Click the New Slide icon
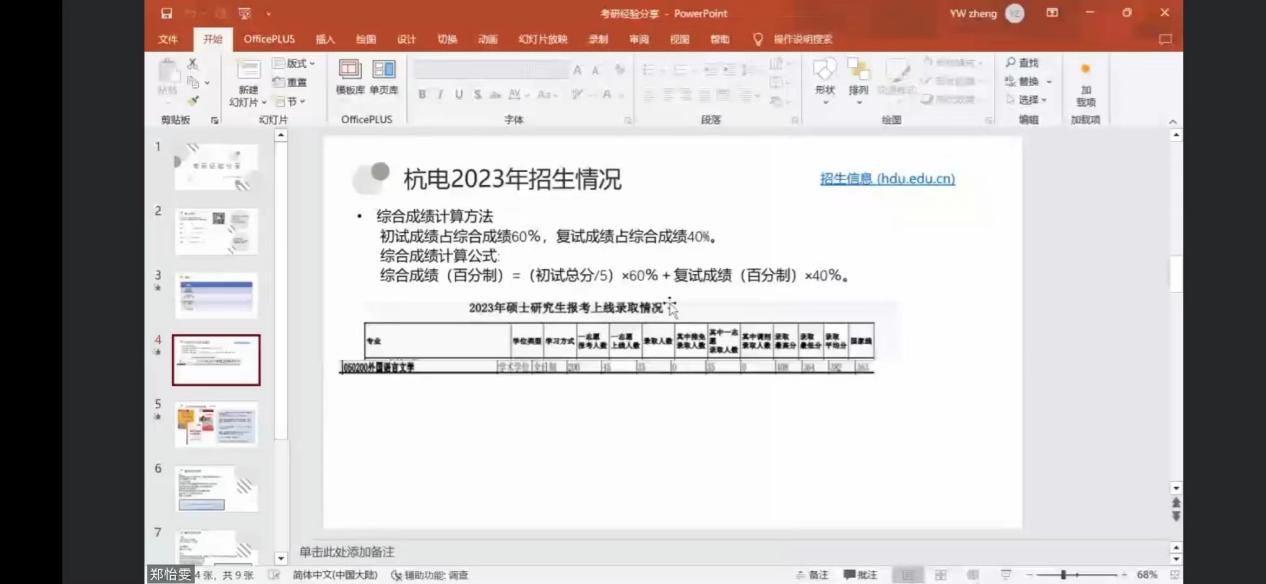The image size is (1266, 584). pyautogui.click(x=248, y=70)
